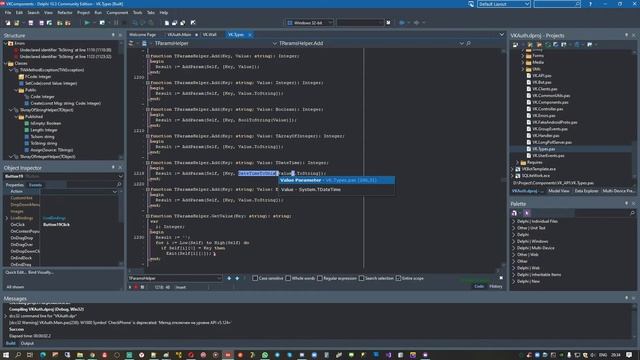Toggle the Search selection checkbox
This screenshot has width=640, height=360.
[x=362, y=278]
